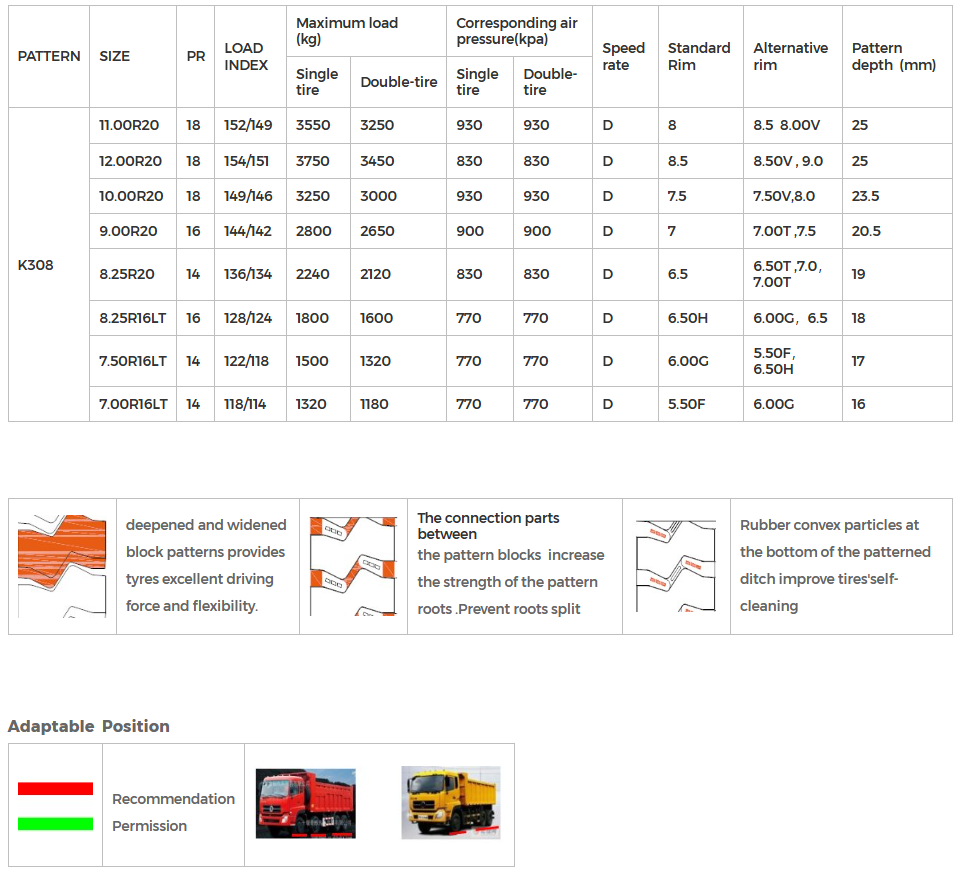The height and width of the screenshot is (874, 961).
Task: Click alternative rim 6.50T,7.0, 7.00T
Action: (x=788, y=274)
